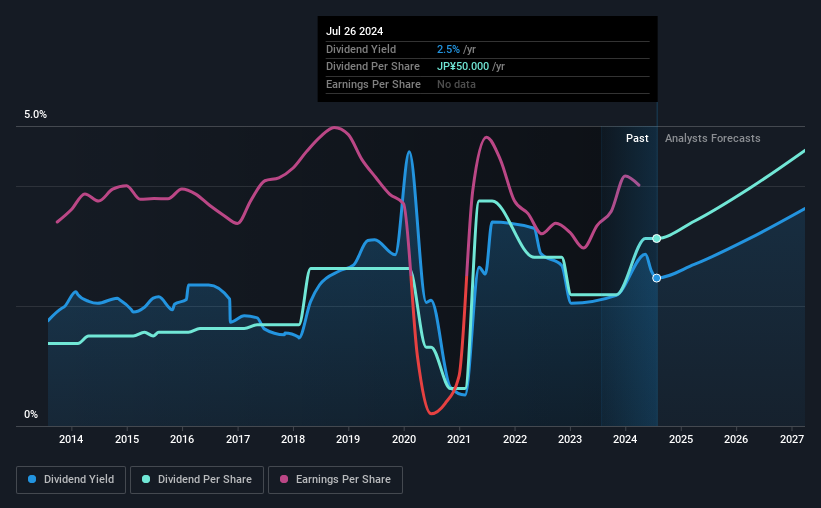
Task: Click the tooltip Earnings Per Share row label
Action: [x=373, y=84]
